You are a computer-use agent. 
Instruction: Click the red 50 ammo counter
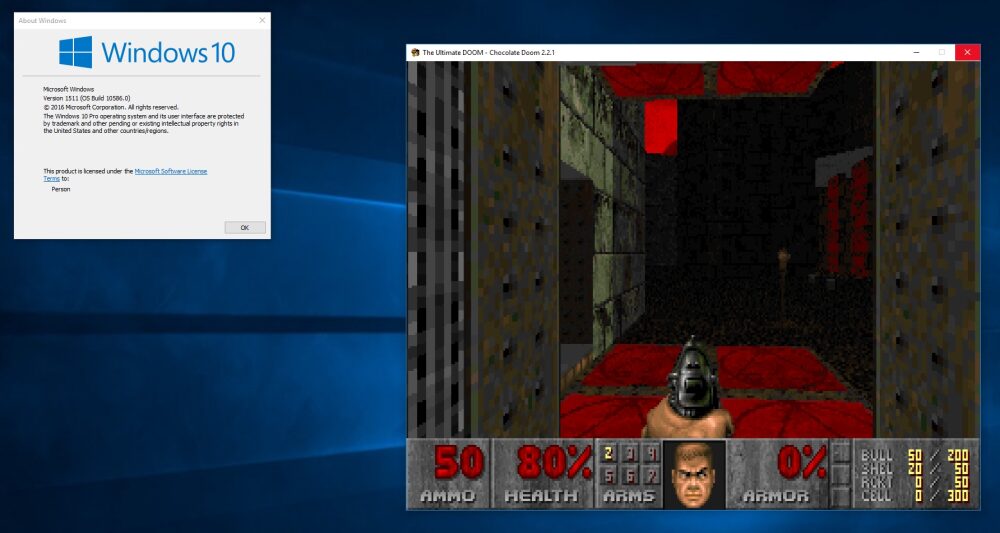click(x=458, y=462)
